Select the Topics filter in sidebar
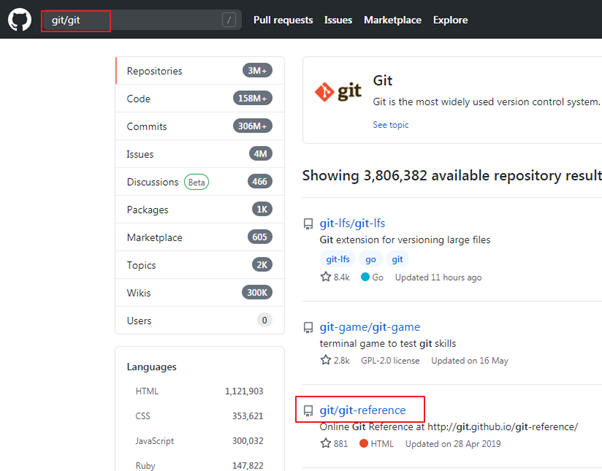602x471 pixels. [200, 265]
